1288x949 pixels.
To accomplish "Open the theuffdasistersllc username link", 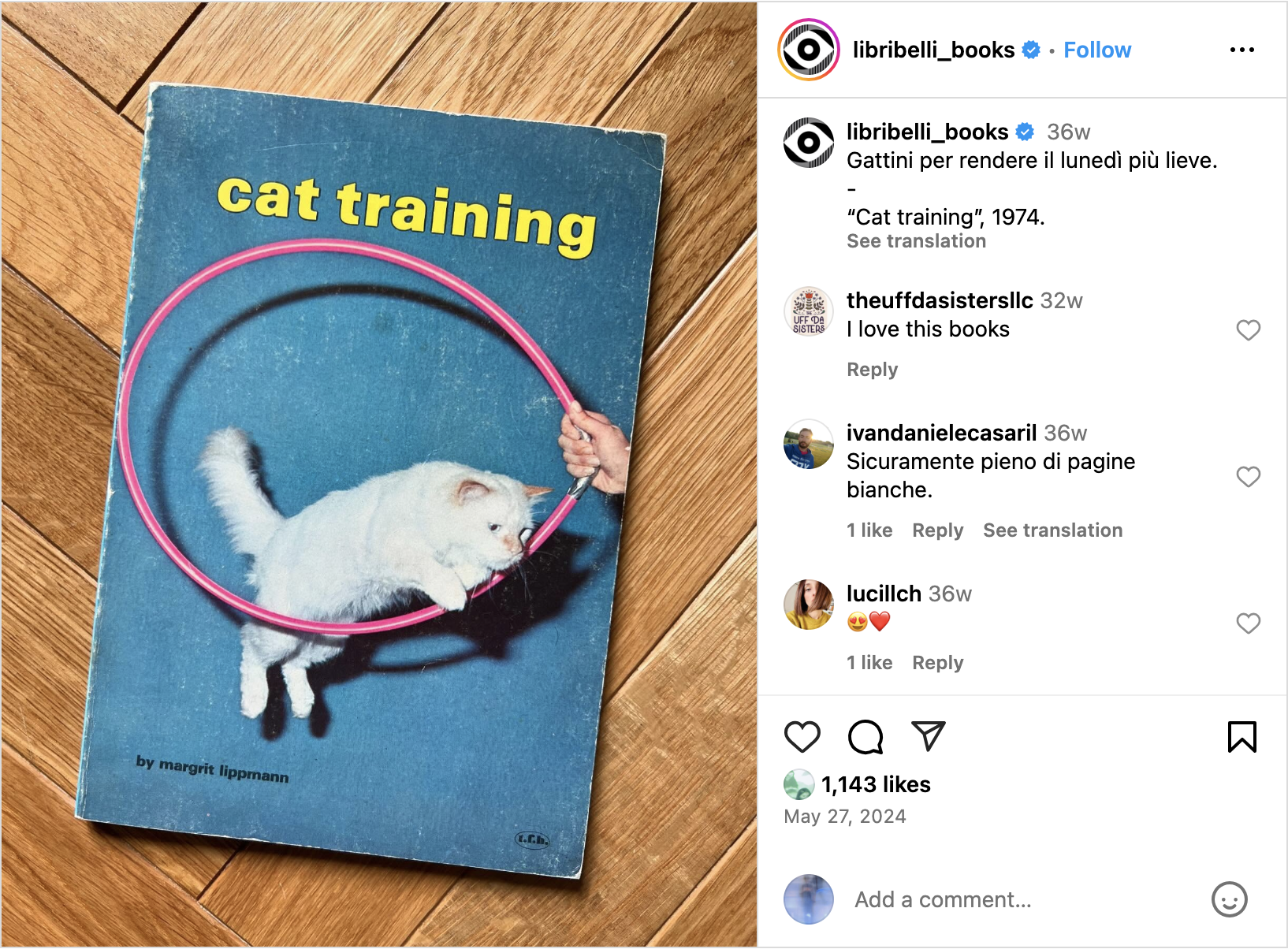I will (940, 300).
